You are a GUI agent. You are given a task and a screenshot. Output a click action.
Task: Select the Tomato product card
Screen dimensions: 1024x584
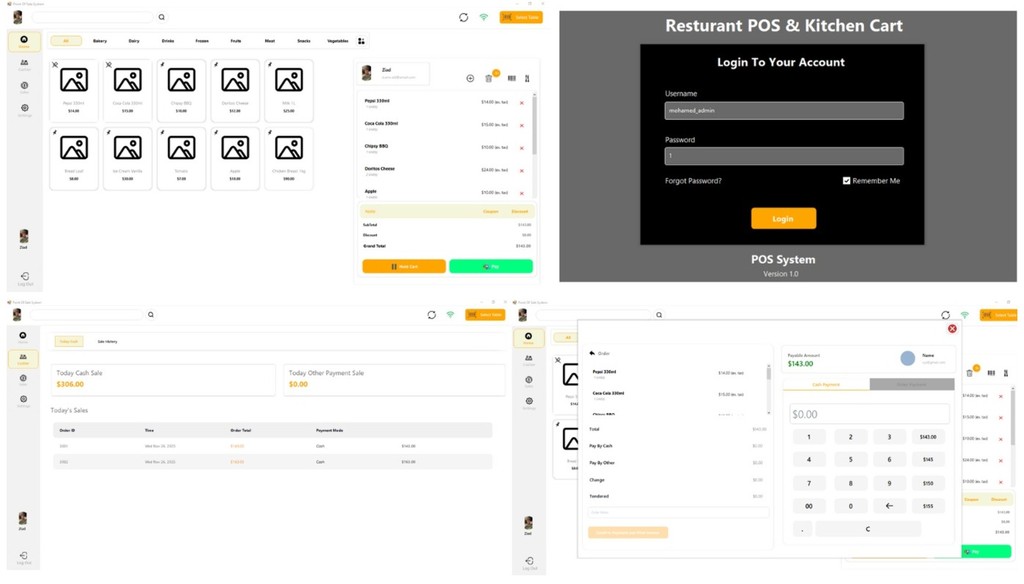coord(181,159)
